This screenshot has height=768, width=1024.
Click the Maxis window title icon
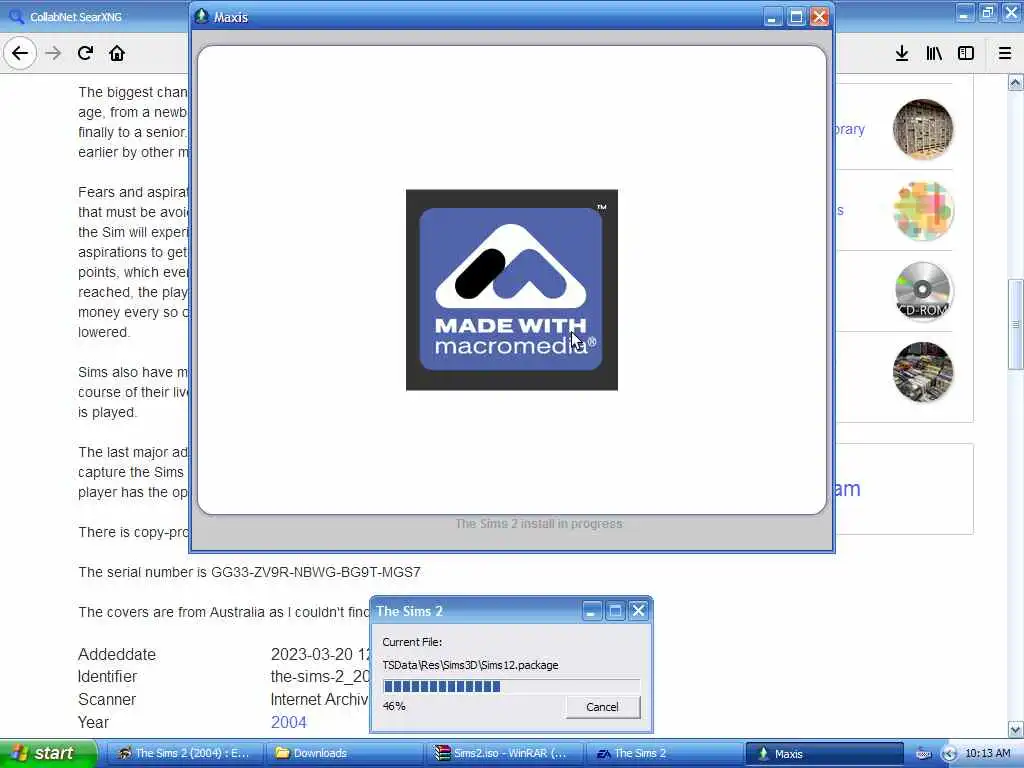pos(202,16)
